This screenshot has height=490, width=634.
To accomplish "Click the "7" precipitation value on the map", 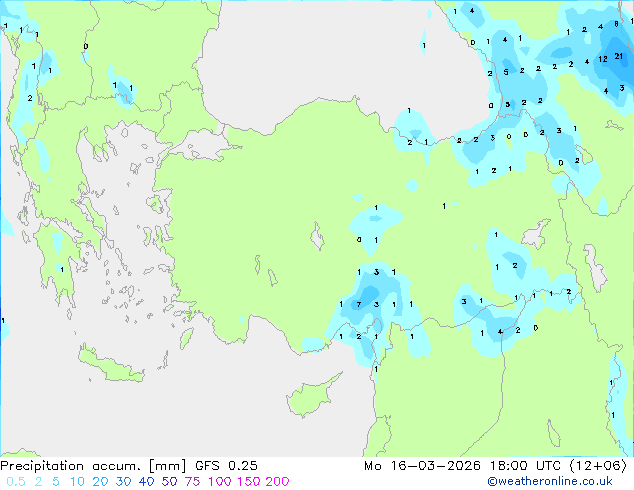I will pos(359,304).
